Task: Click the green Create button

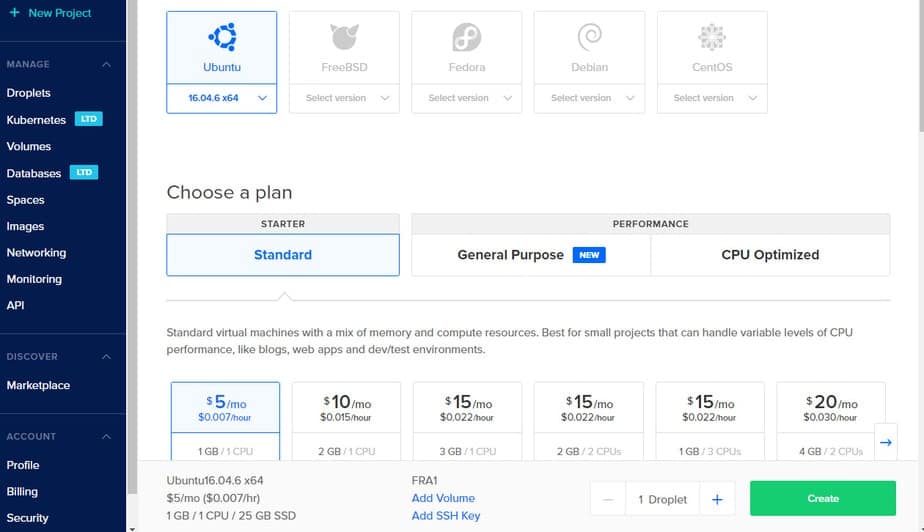Action: click(x=822, y=498)
